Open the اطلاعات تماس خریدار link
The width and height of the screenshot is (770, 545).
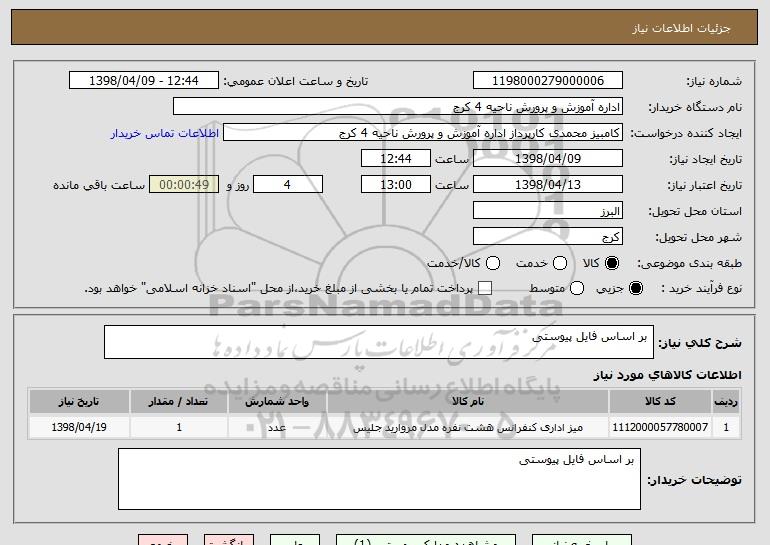tap(165, 133)
